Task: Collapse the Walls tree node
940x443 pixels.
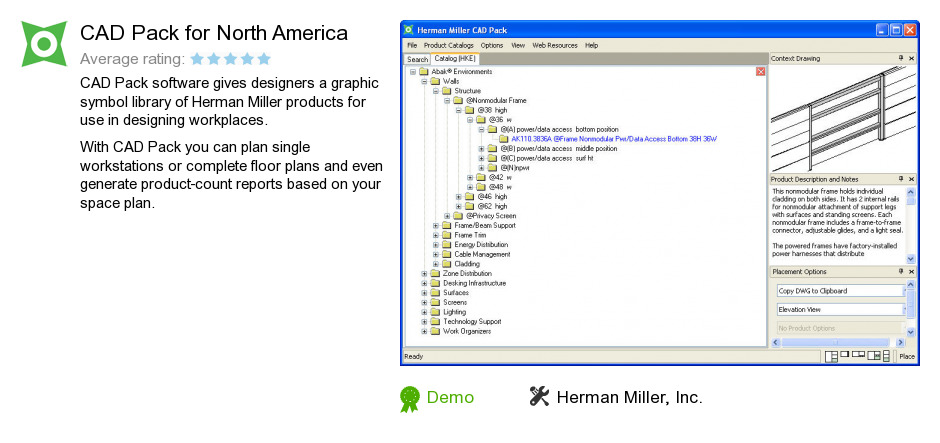Action: 424,82
